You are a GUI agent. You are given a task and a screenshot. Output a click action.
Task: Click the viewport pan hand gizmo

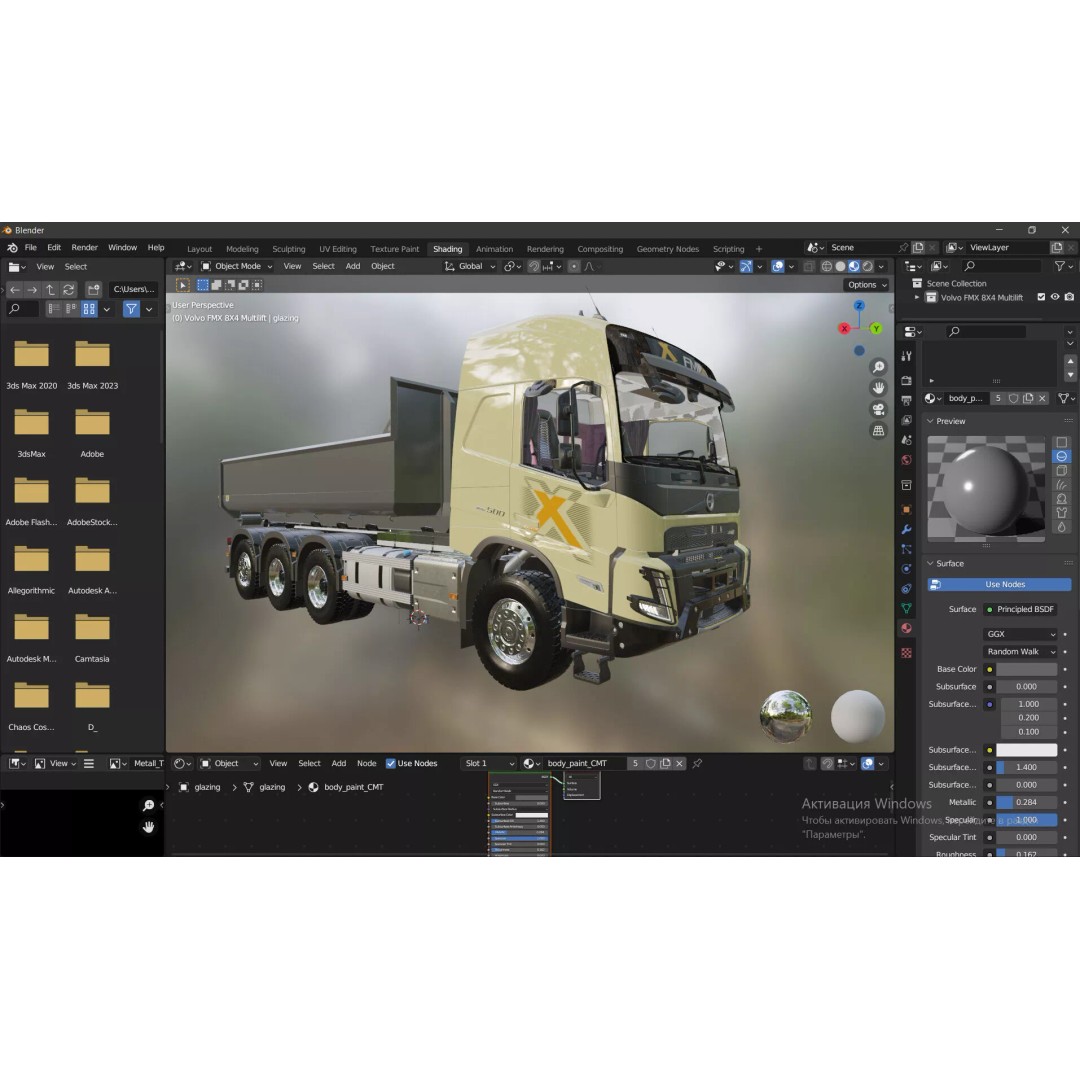pyautogui.click(x=878, y=388)
